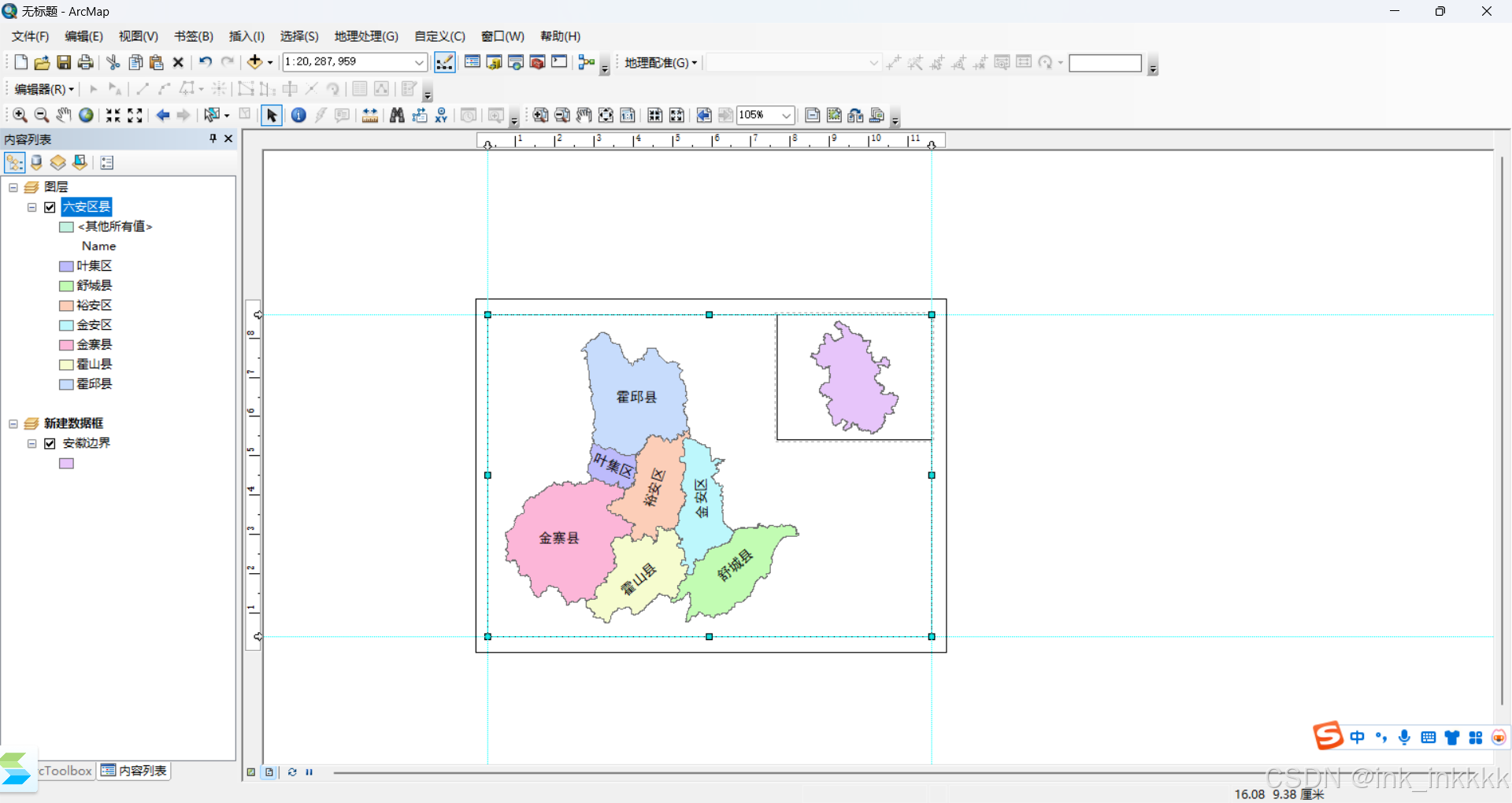Open the Python window icon
1512x803 pixels.
(x=559, y=62)
